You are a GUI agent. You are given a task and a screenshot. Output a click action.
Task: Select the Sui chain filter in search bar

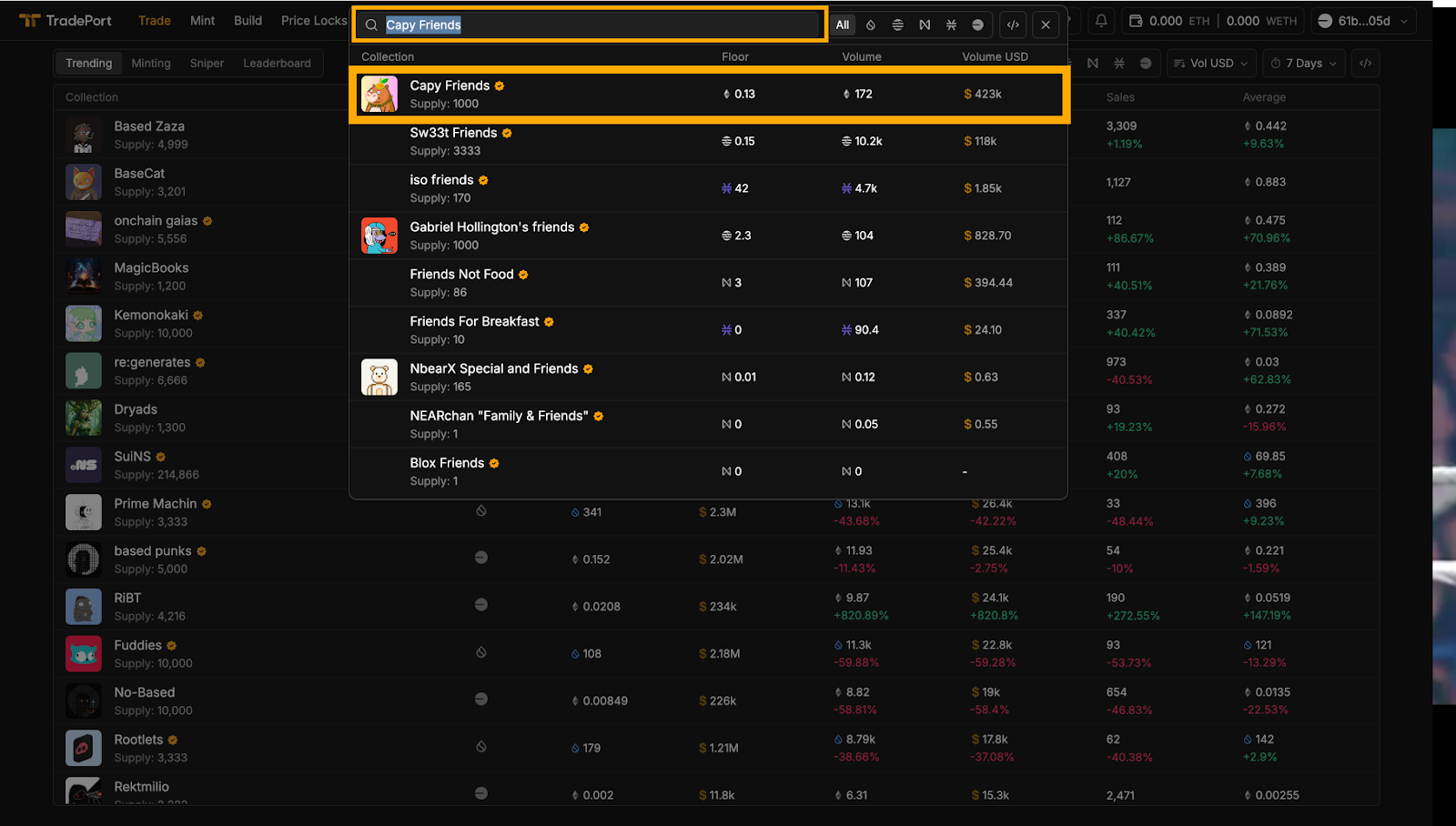click(871, 25)
